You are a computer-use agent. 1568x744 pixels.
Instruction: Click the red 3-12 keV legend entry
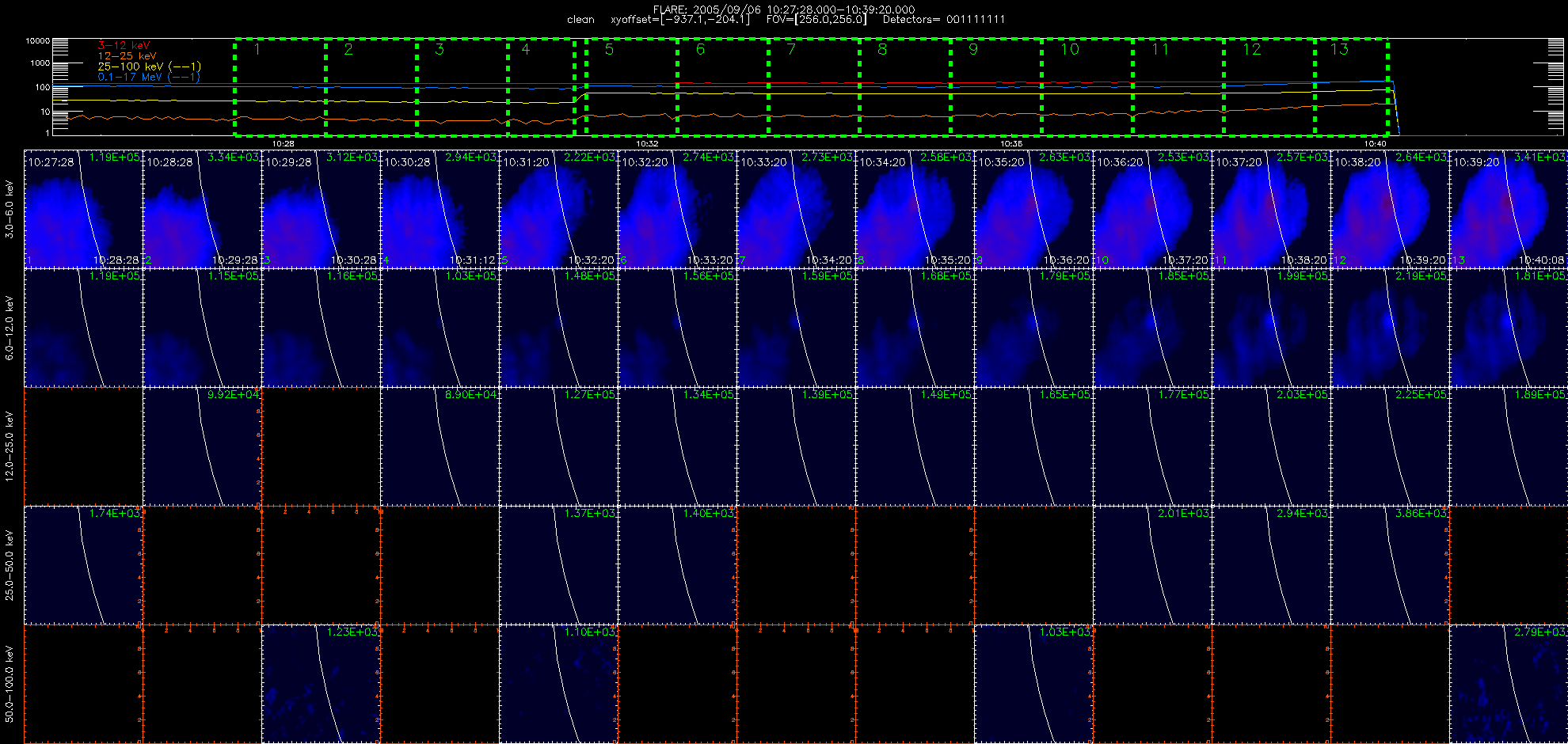pos(124,46)
